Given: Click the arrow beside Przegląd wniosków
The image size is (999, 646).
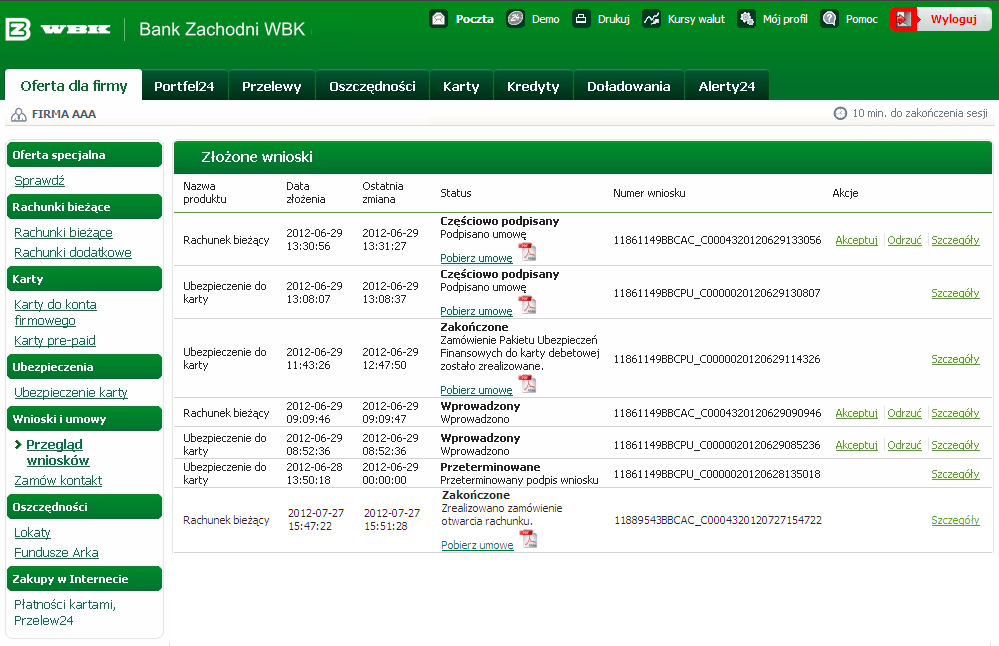Looking at the screenshot, I should 18,445.
